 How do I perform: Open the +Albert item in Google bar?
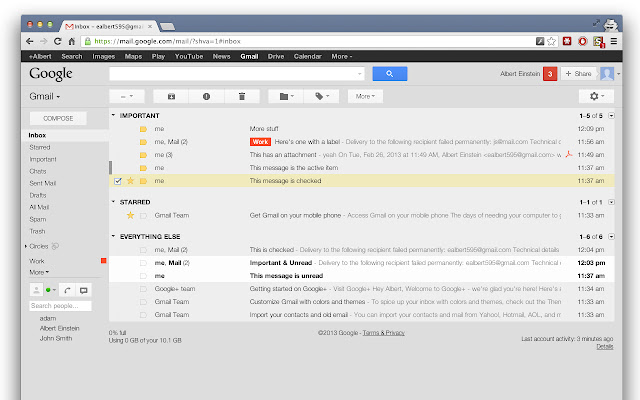pos(40,56)
